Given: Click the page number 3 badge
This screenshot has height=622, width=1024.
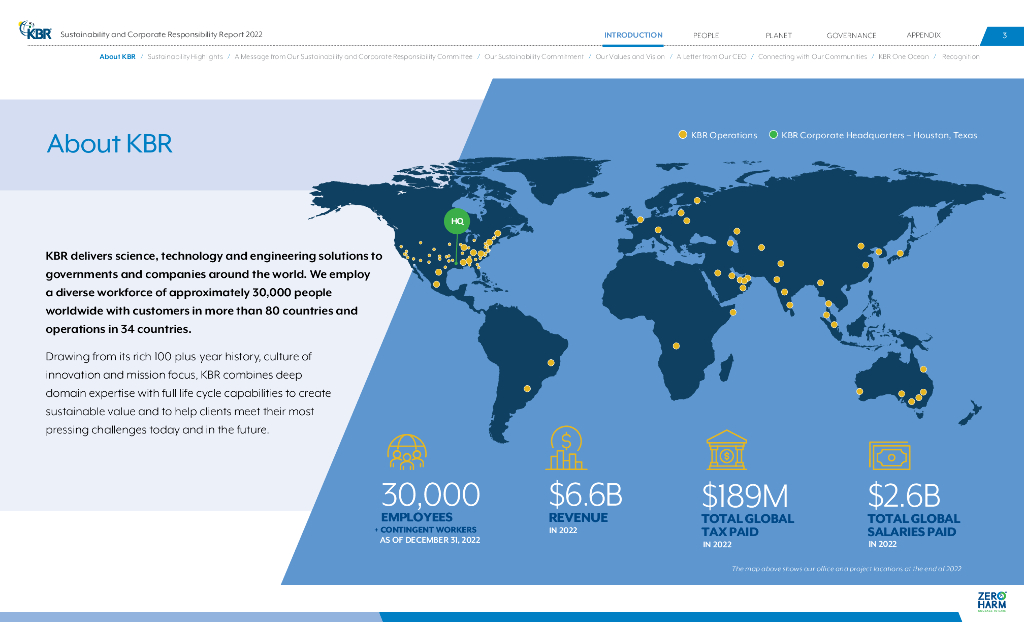Looking at the screenshot, I should 1004,35.
